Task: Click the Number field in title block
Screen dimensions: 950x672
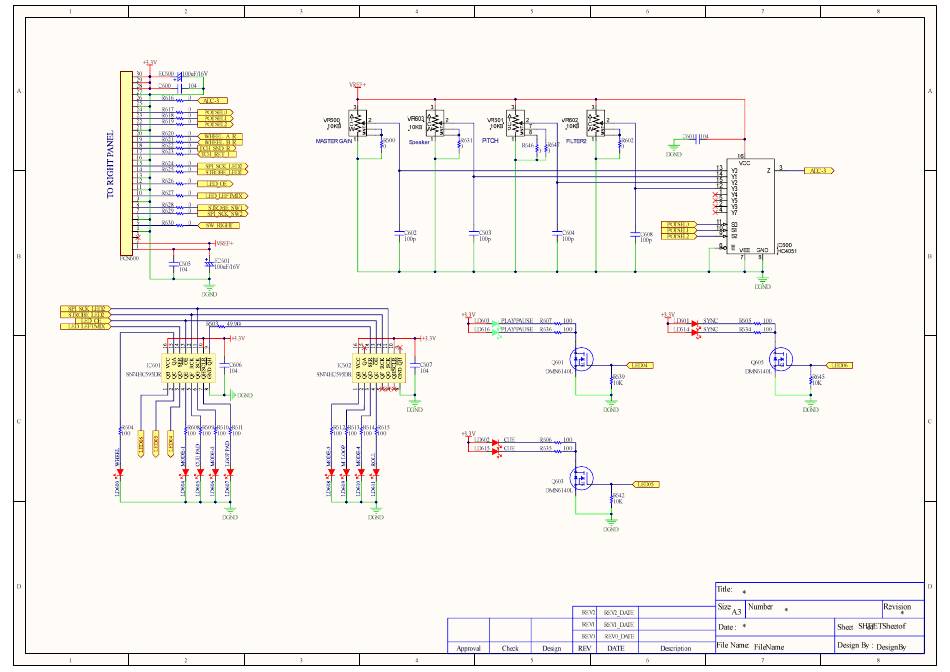Action: click(812, 609)
